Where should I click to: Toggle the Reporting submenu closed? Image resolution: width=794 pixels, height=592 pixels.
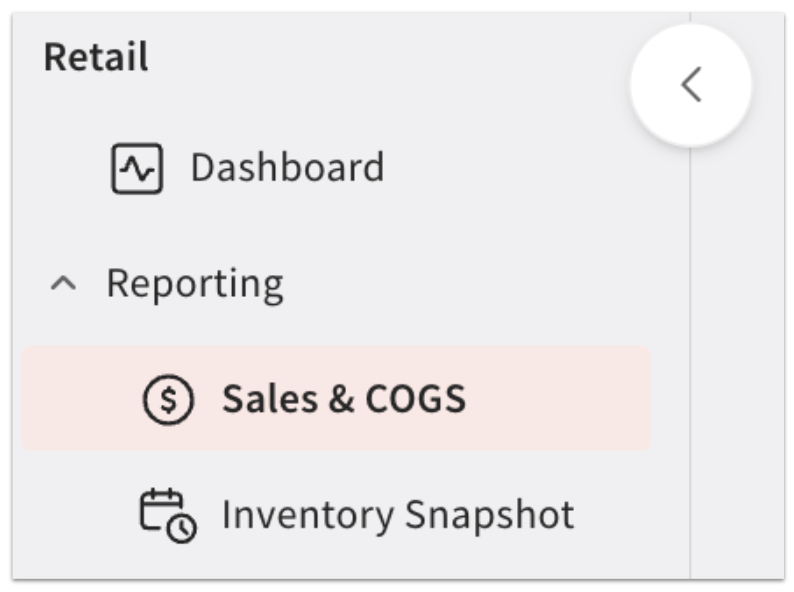(62, 284)
